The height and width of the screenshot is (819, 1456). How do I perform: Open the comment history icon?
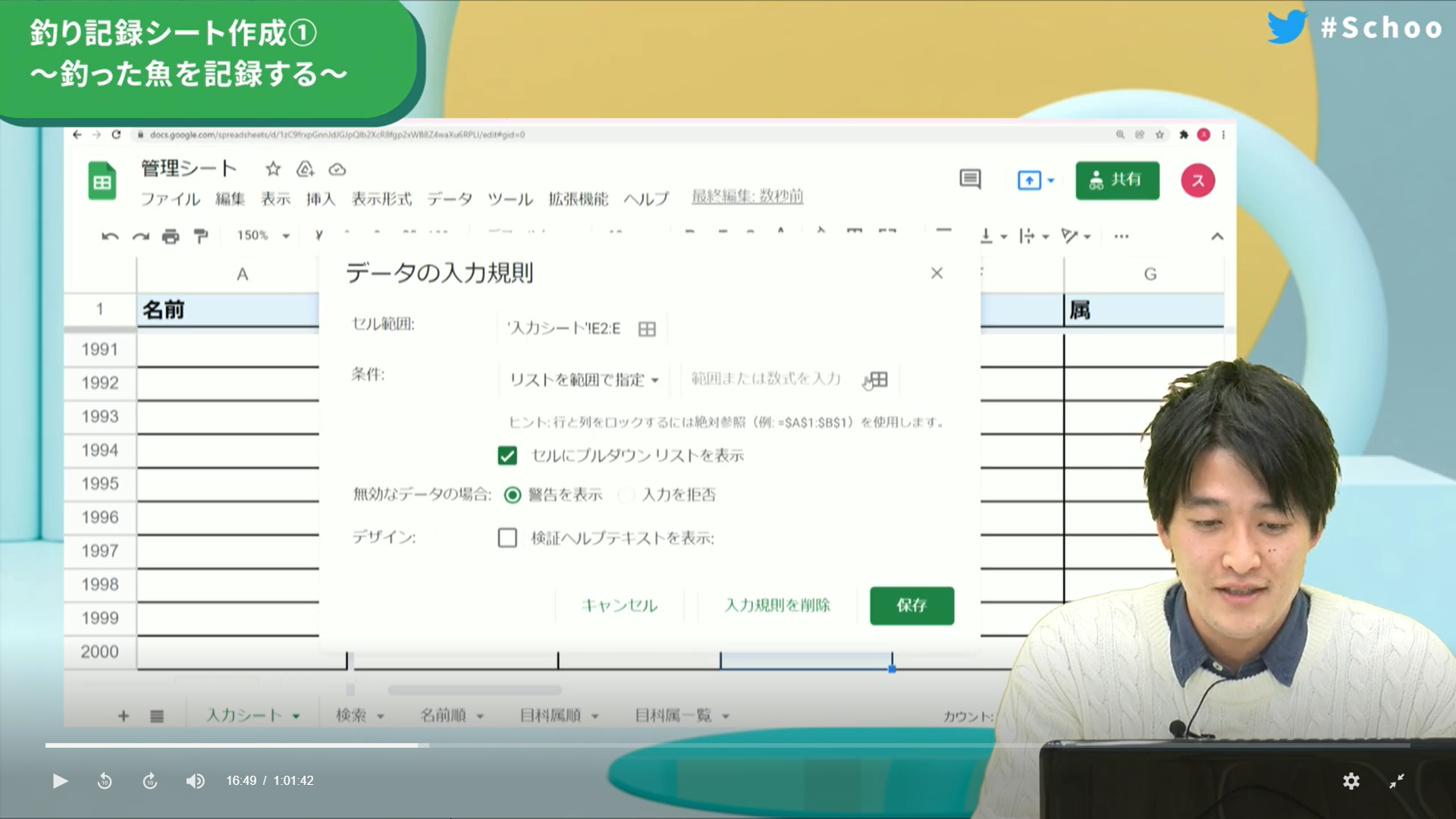tap(971, 180)
